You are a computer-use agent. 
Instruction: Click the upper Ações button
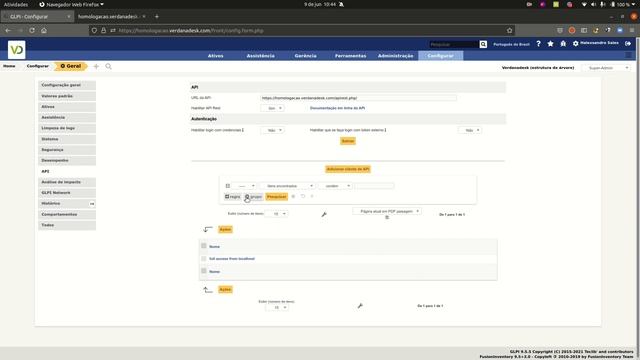pyautogui.click(x=225, y=229)
